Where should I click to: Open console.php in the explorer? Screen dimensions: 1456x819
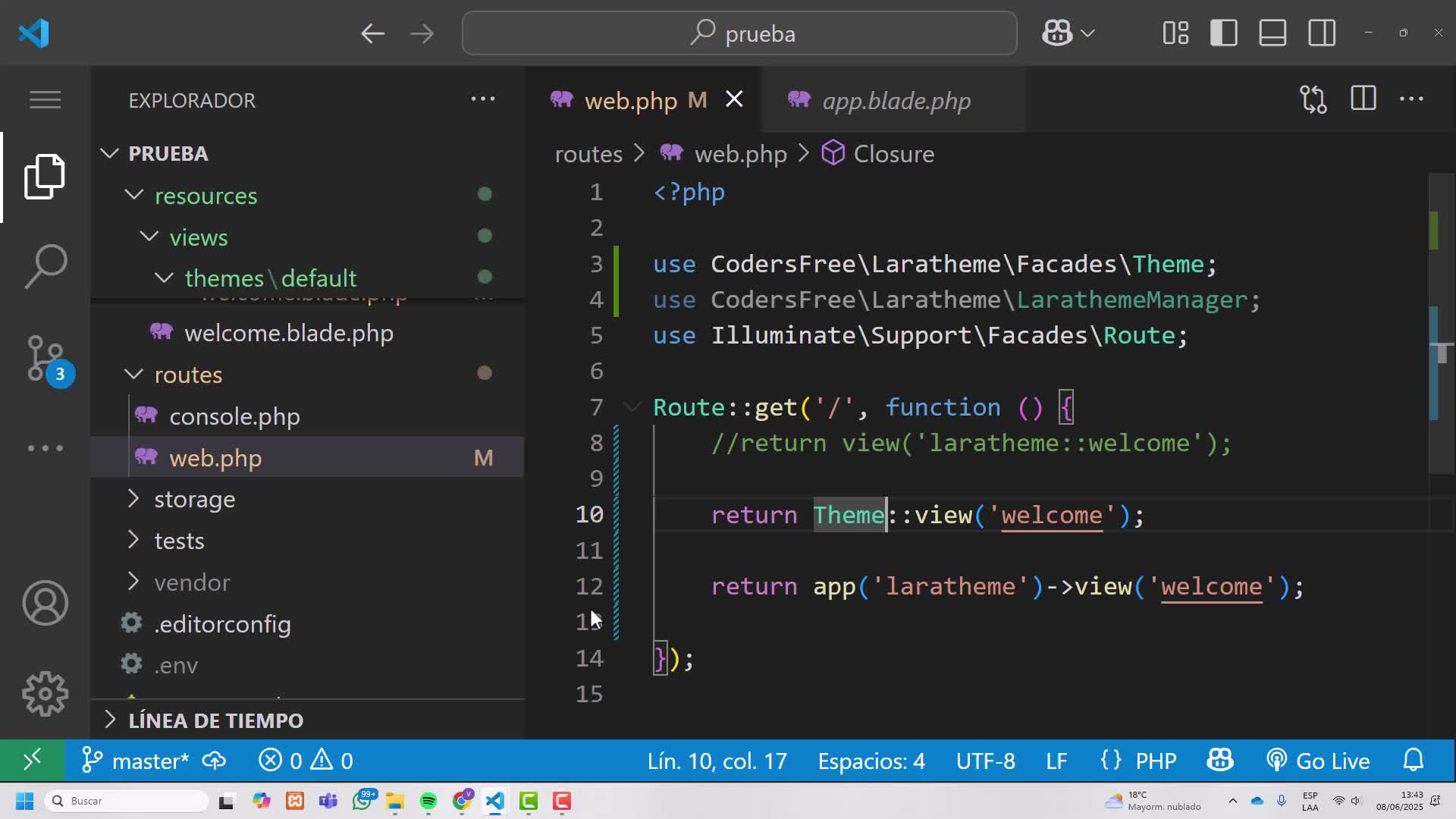(234, 416)
